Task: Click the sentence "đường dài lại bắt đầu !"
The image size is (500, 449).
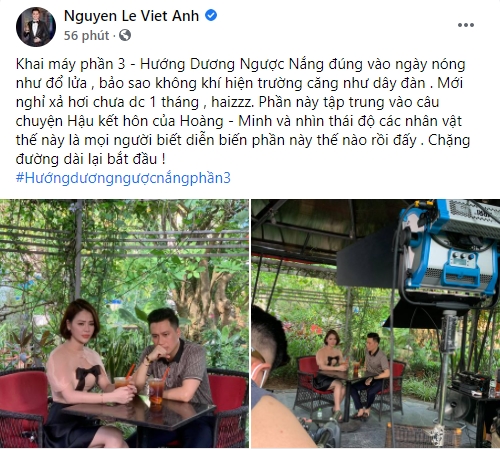Action: 90,159
